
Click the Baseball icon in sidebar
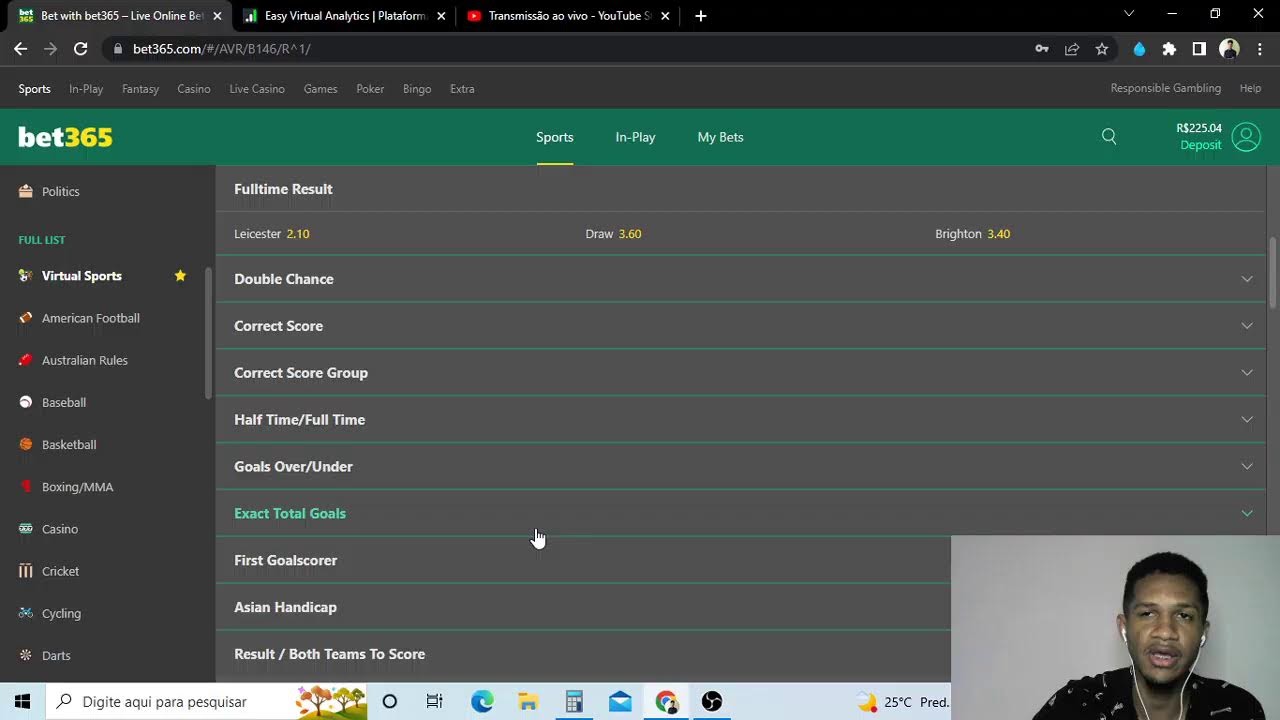[26, 402]
